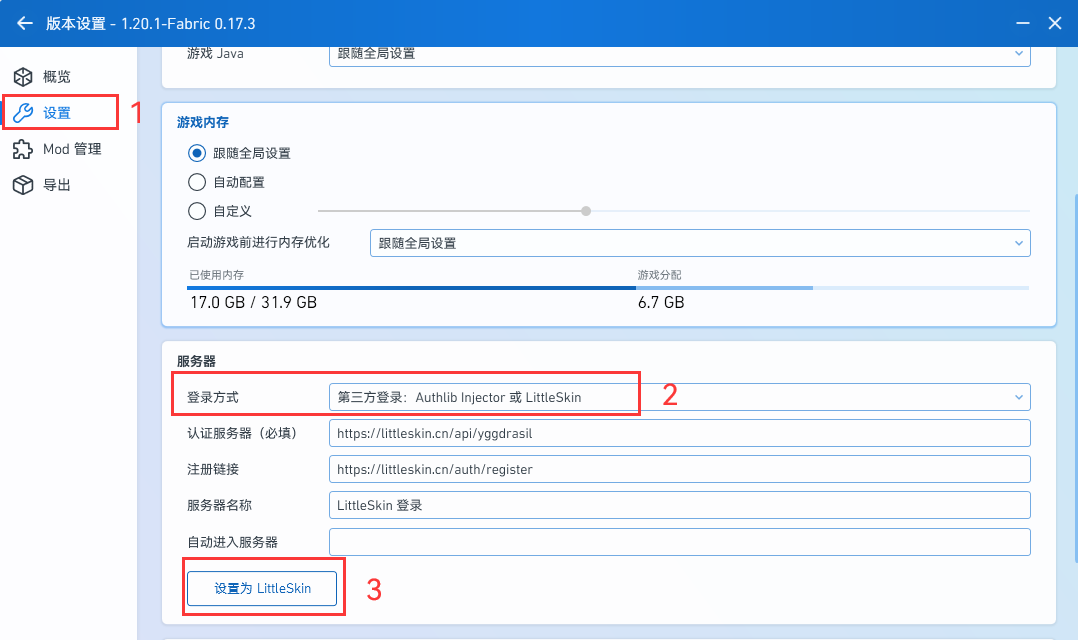The width and height of the screenshot is (1078, 640).
Task: Click the 认证服务器 URL input field
Action: [679, 433]
